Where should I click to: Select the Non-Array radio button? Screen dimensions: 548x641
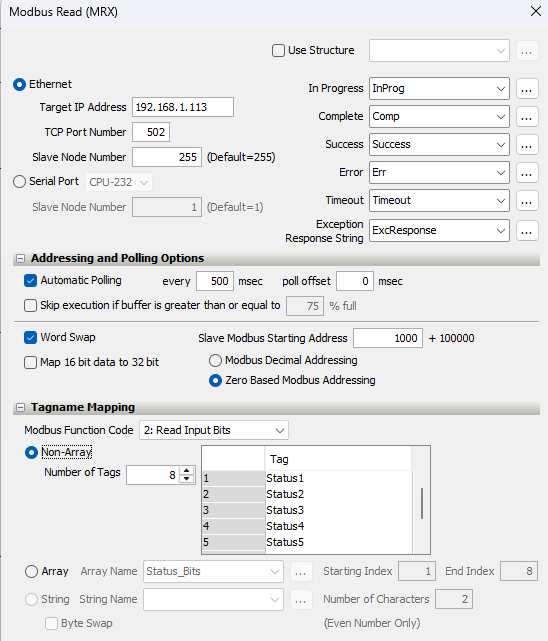point(31,453)
